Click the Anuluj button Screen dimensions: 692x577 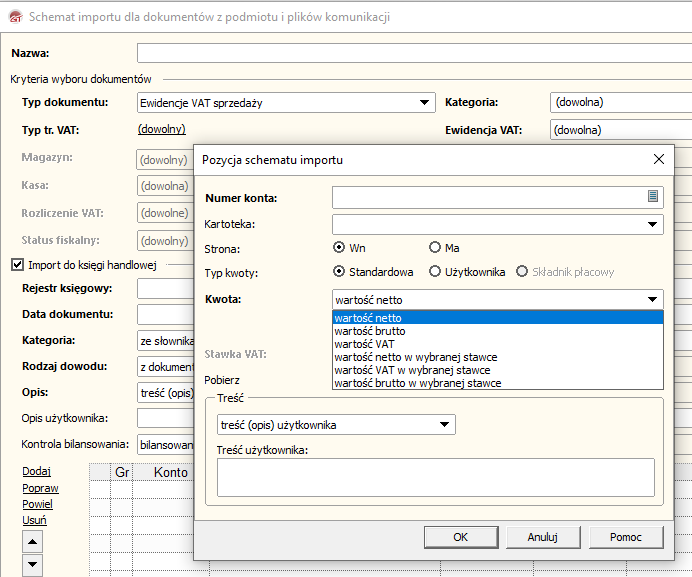[x=542, y=537]
